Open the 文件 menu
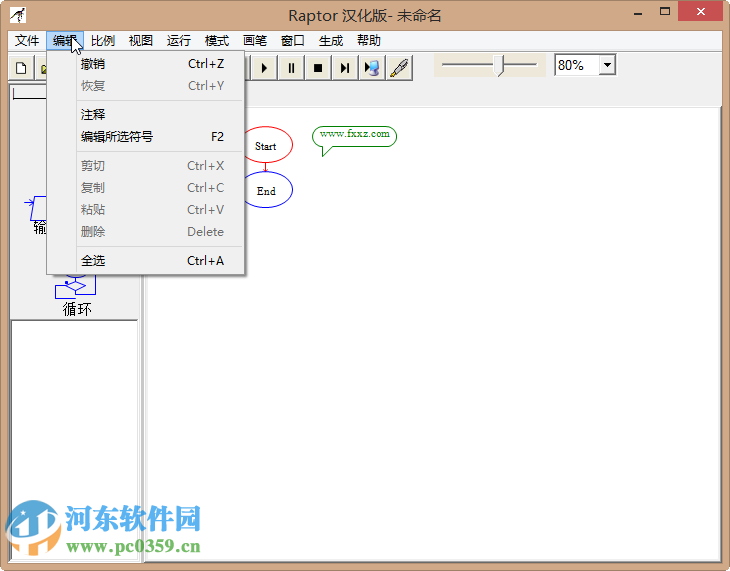 point(27,41)
